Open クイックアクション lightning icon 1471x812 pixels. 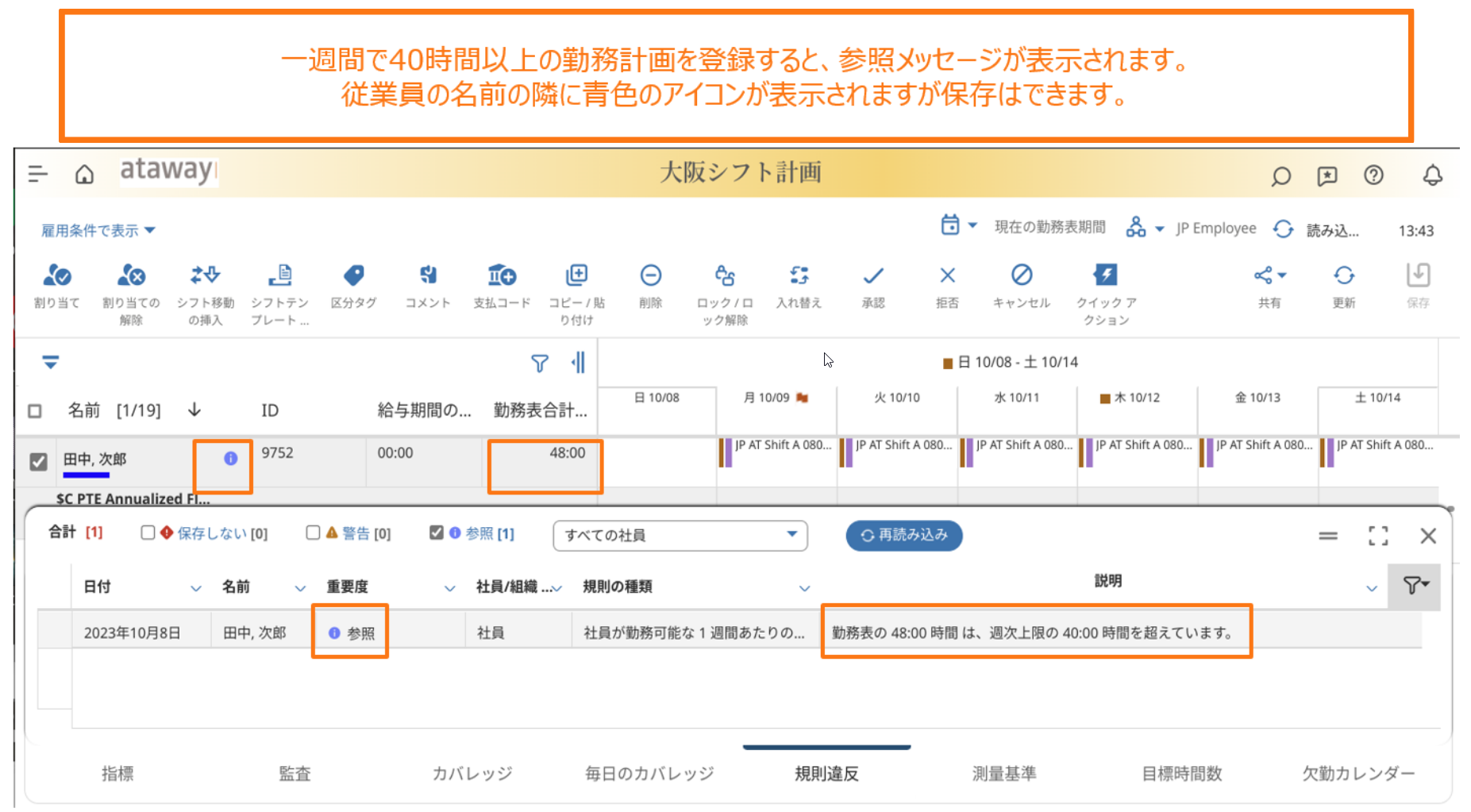[x=1105, y=276]
